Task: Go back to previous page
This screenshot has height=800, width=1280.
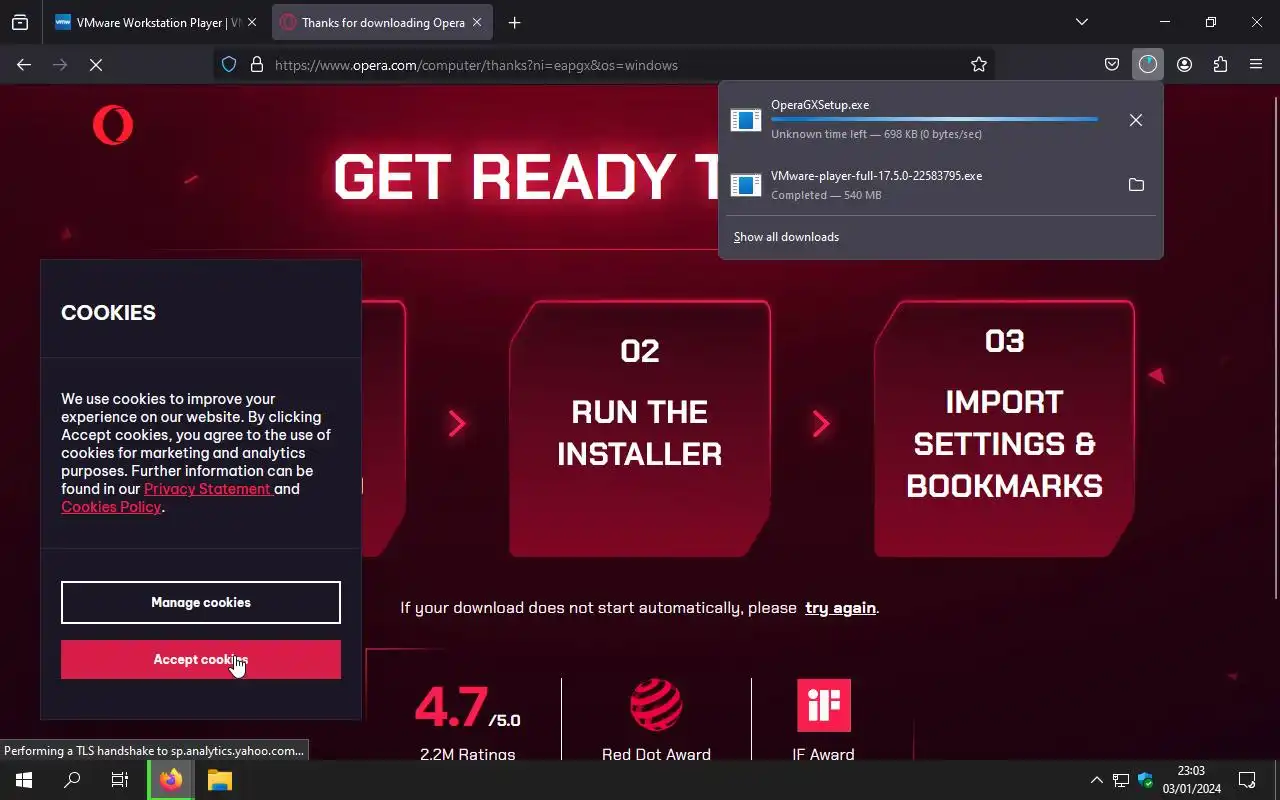Action: (x=24, y=65)
